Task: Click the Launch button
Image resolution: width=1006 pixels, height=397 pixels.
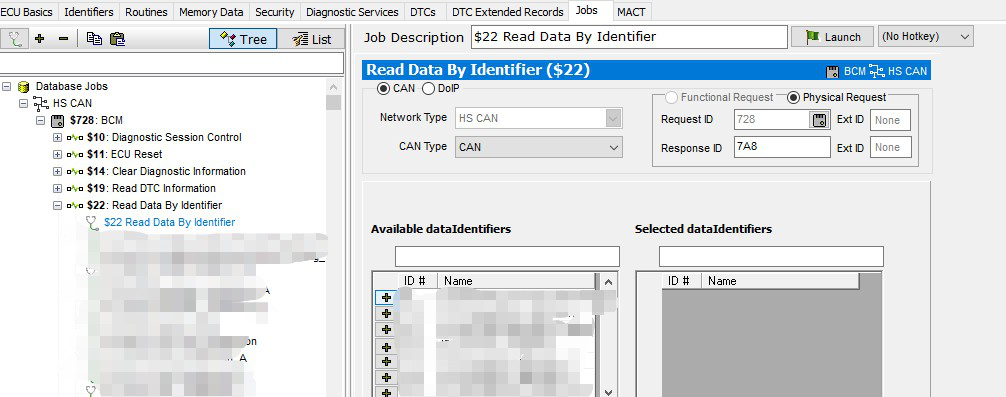Action: click(x=832, y=37)
